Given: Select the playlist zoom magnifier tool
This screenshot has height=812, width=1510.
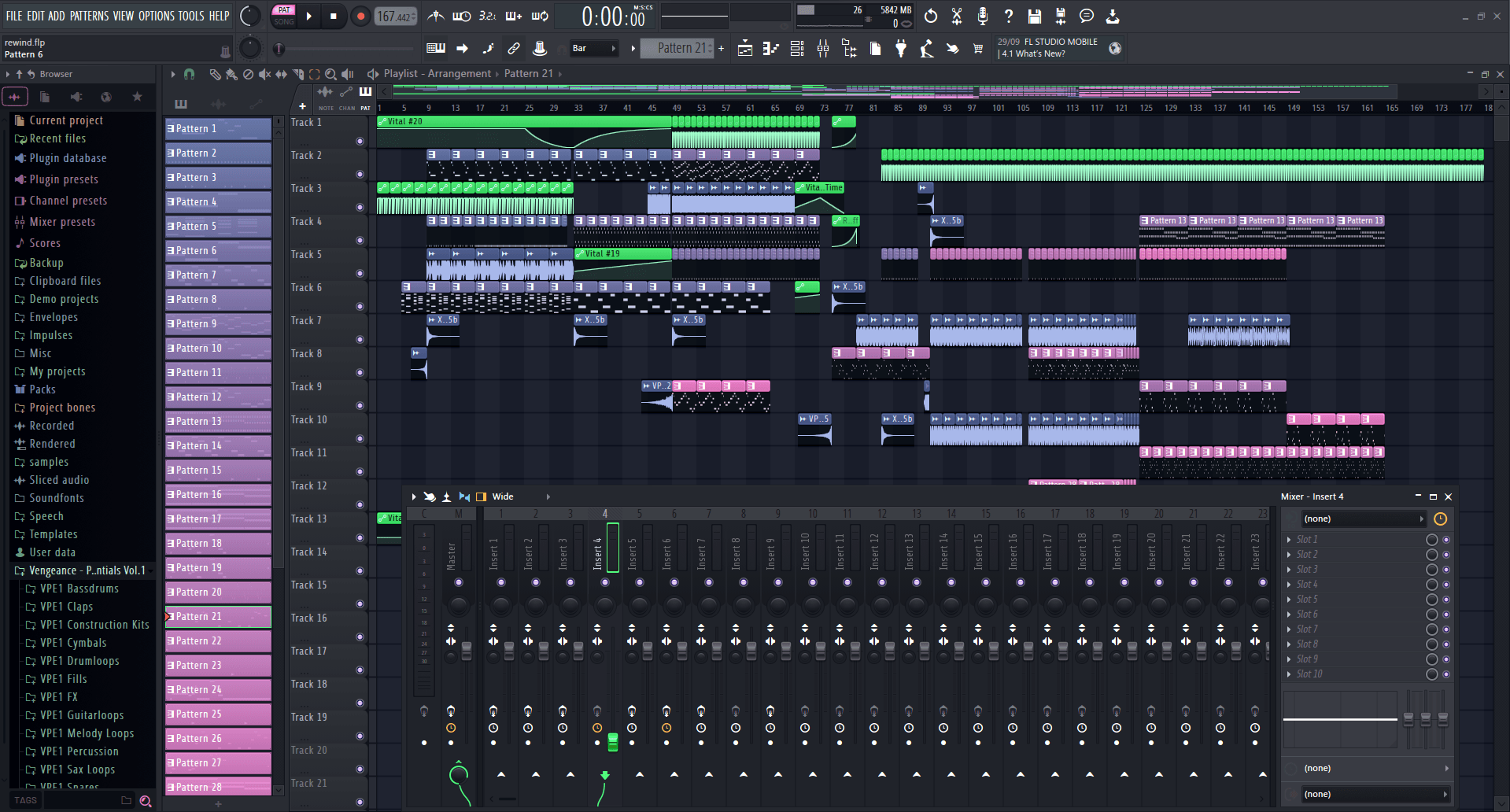Looking at the screenshot, I should click(331, 73).
